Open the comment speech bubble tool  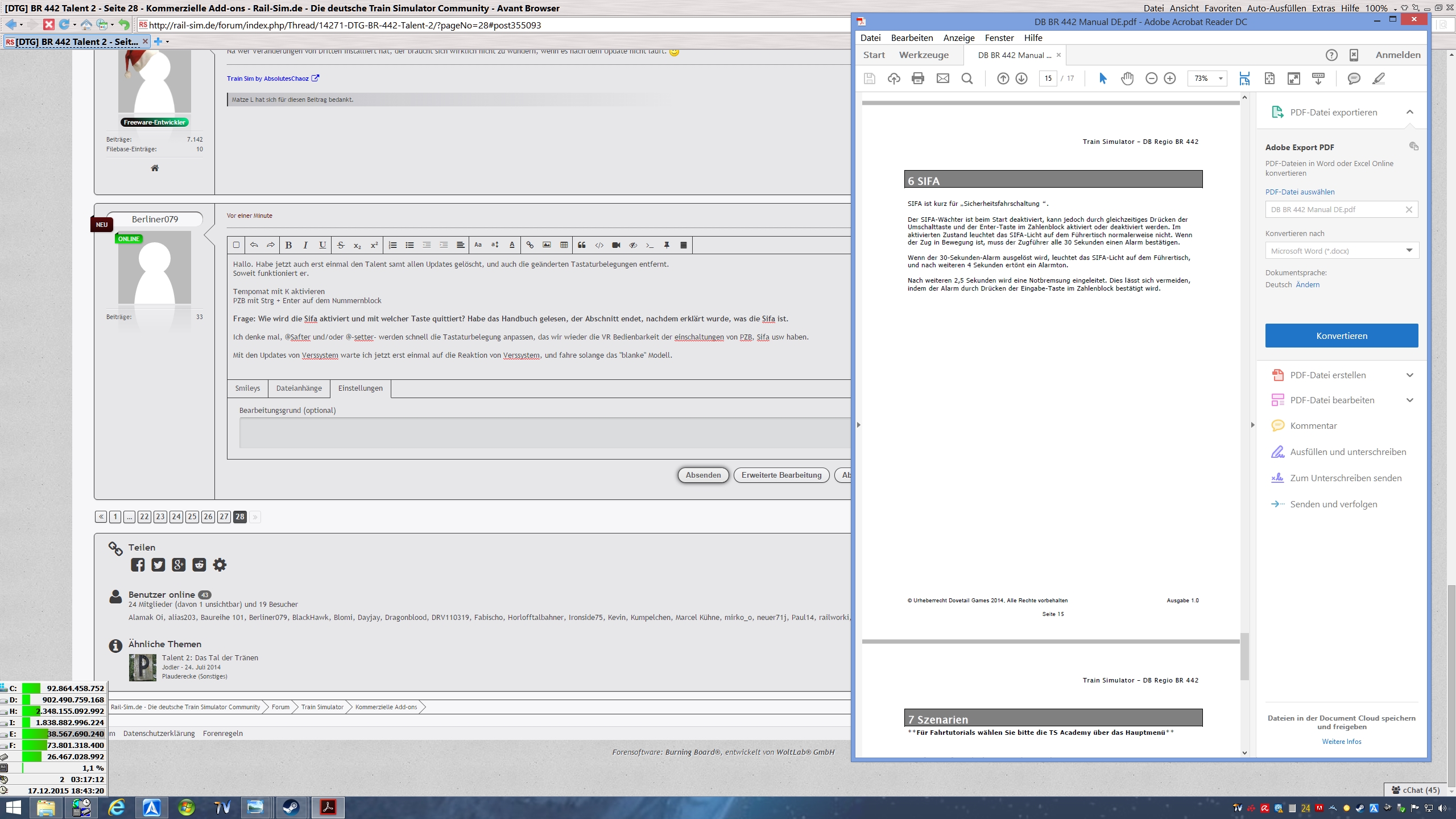pyautogui.click(x=1354, y=78)
